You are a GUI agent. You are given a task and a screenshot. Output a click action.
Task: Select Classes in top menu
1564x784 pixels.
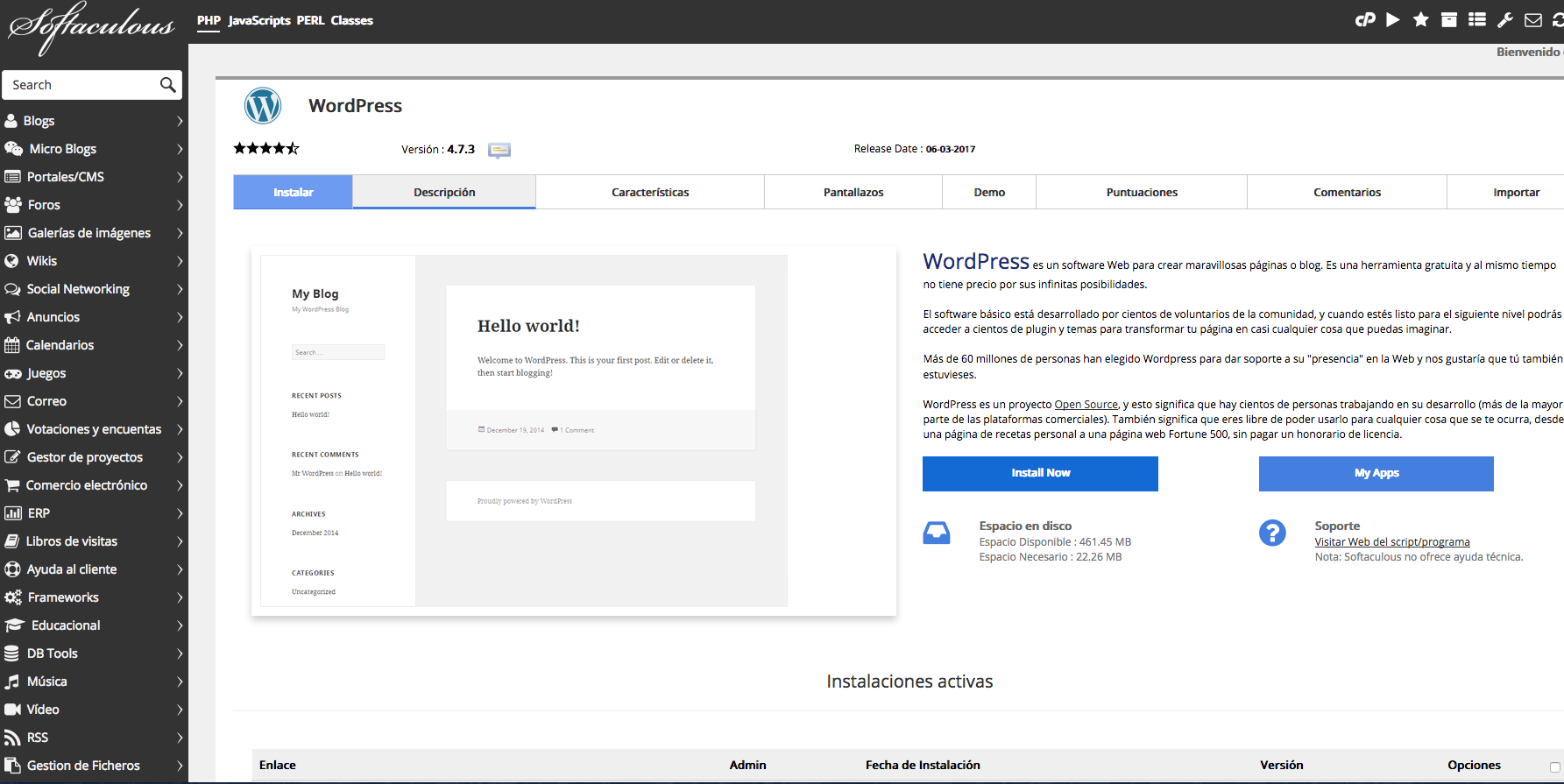pos(351,20)
